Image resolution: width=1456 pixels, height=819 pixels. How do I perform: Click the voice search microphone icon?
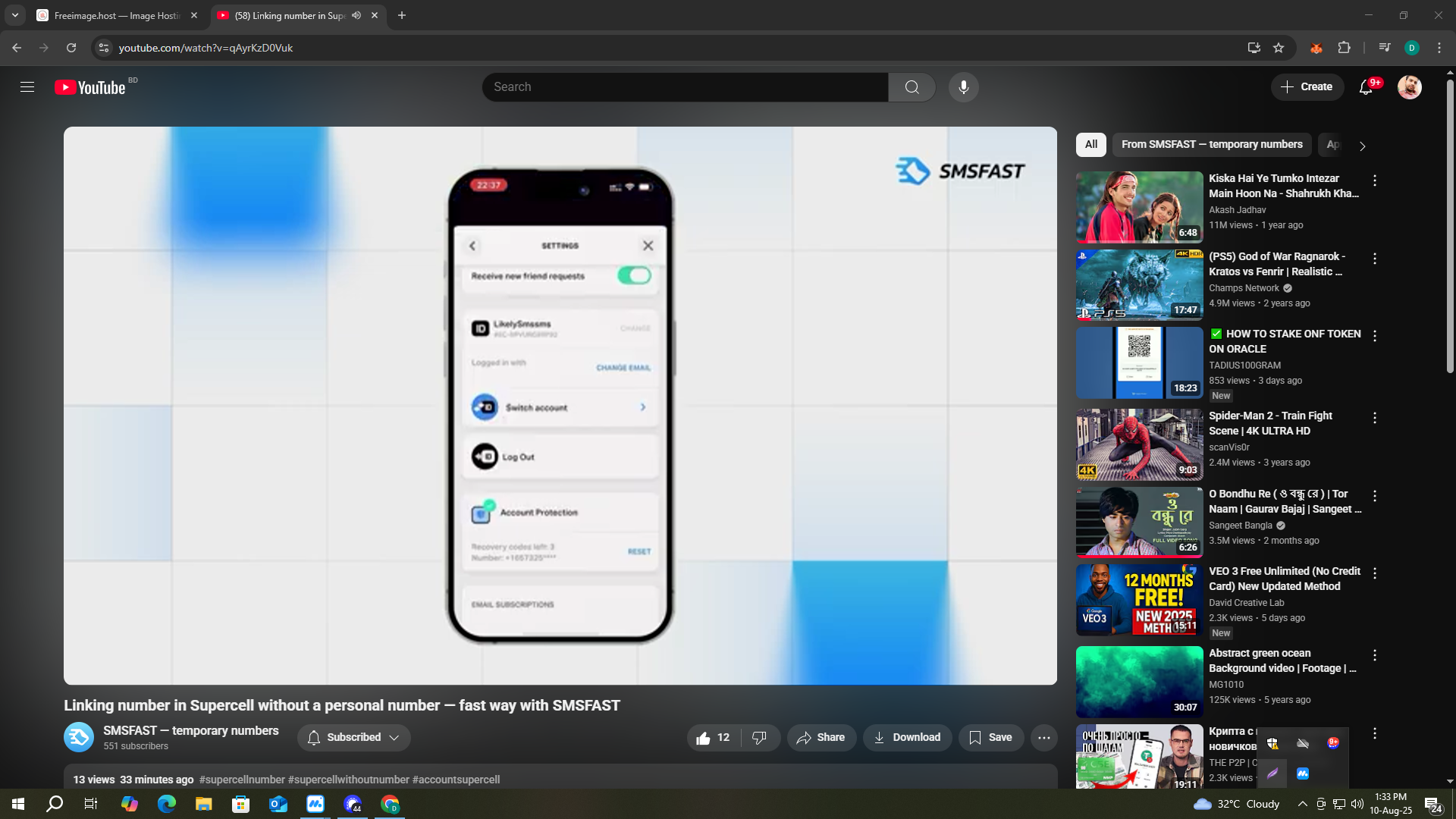click(x=963, y=87)
